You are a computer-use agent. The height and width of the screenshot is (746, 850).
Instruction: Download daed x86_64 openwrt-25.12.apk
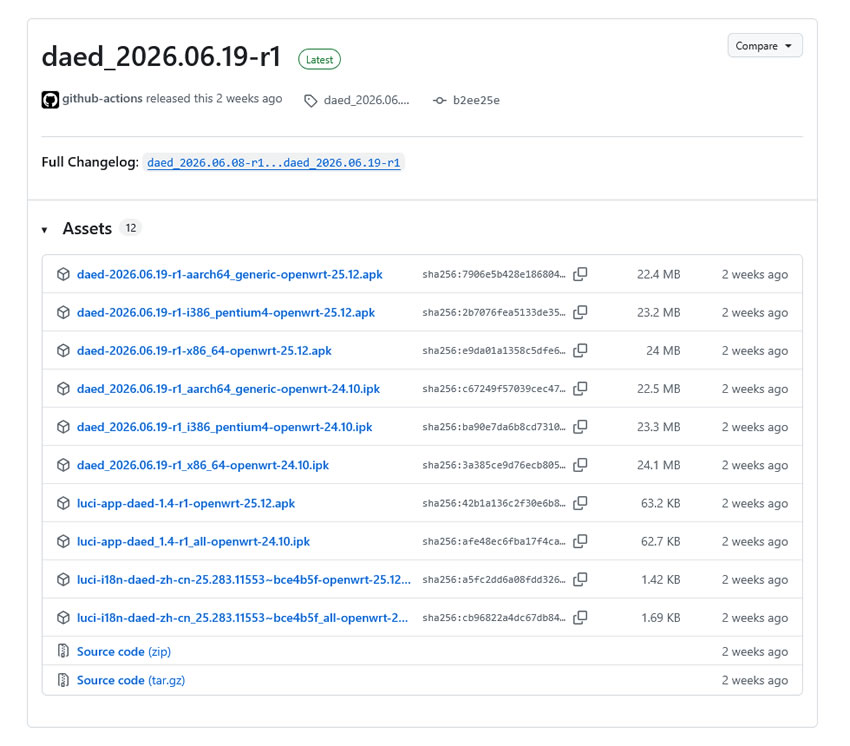click(204, 351)
